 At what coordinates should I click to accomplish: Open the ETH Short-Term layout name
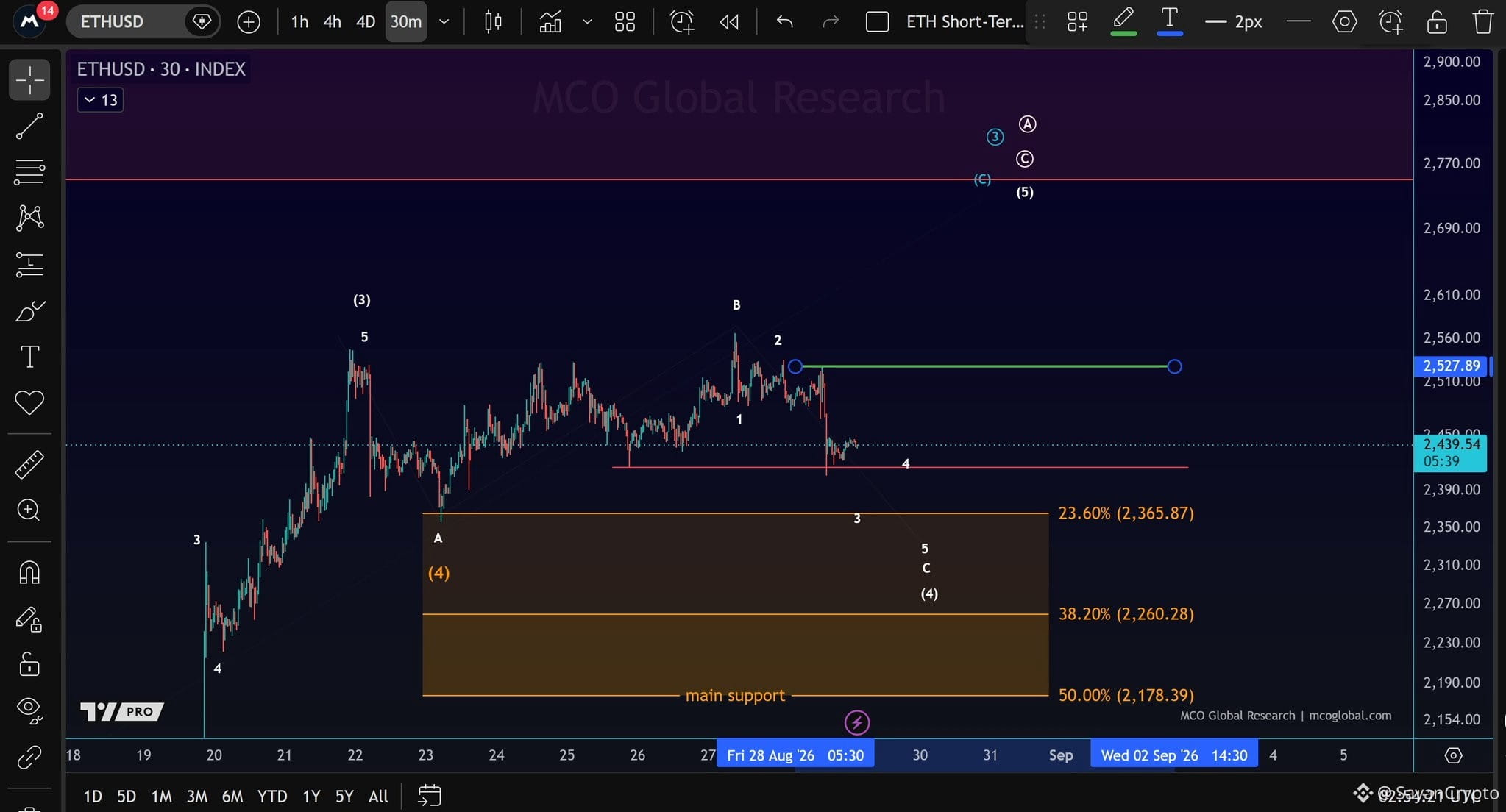point(965,22)
